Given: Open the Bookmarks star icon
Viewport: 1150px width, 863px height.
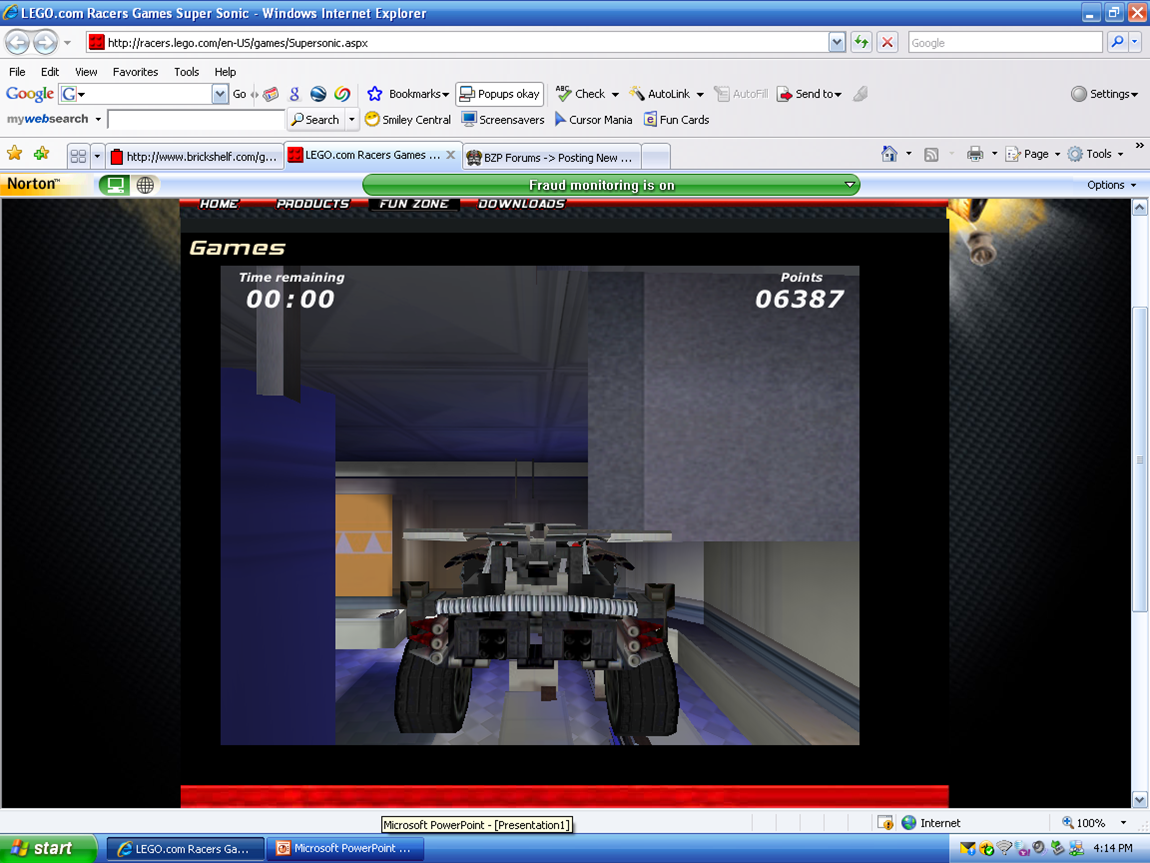Looking at the screenshot, I should [376, 94].
